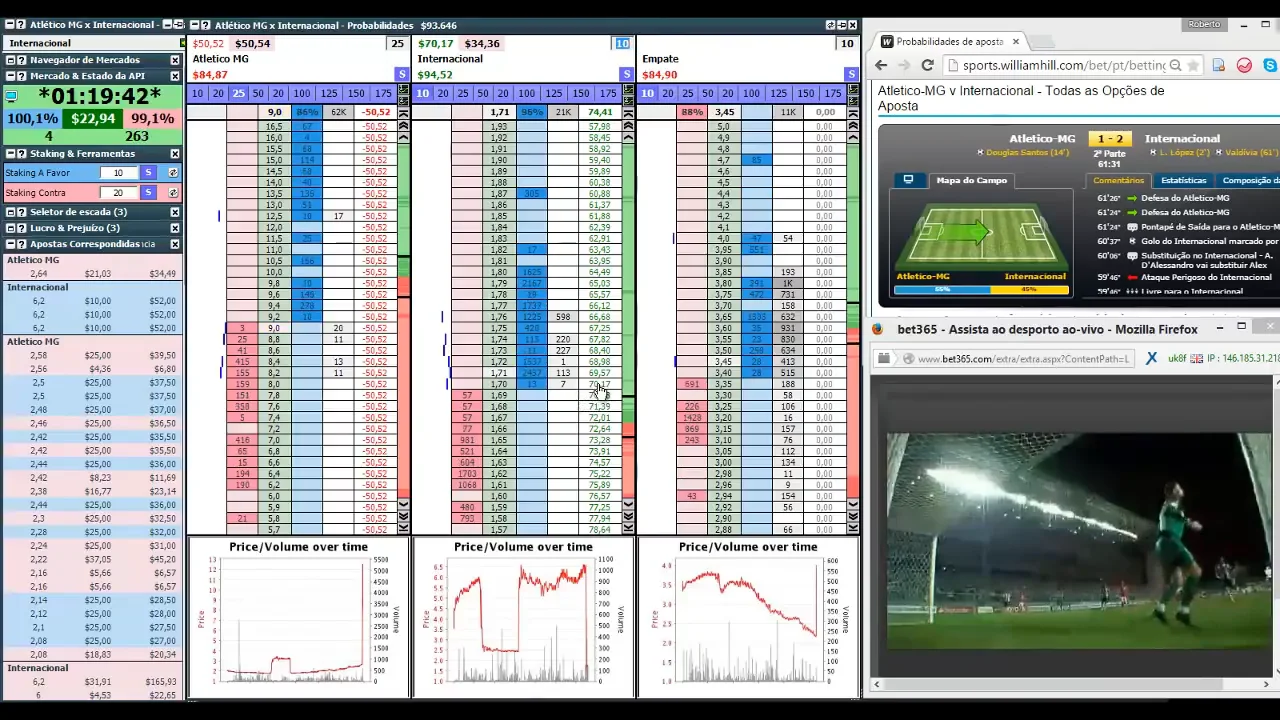The image size is (1280, 720).
Task: Open the Internacional selection dropdown at top left
Action: (93, 43)
